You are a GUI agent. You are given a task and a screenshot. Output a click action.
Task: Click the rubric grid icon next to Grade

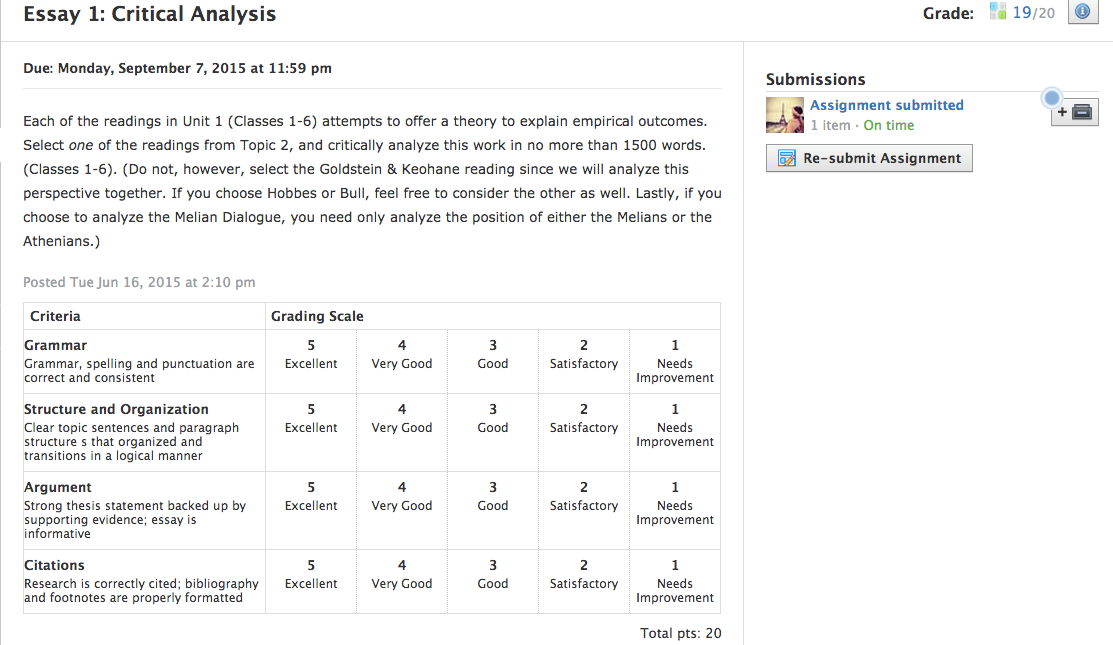click(997, 12)
